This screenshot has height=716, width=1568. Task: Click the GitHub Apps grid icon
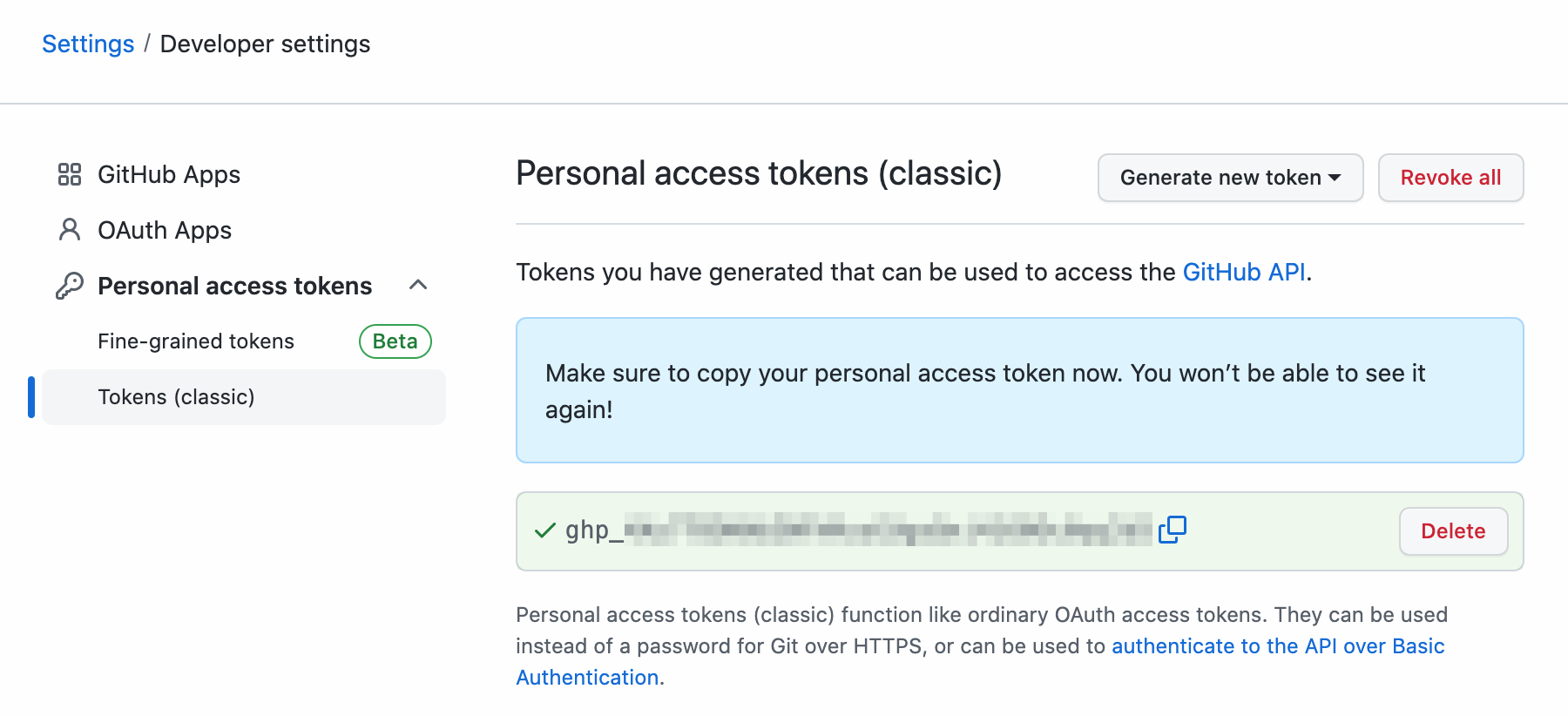tap(70, 173)
